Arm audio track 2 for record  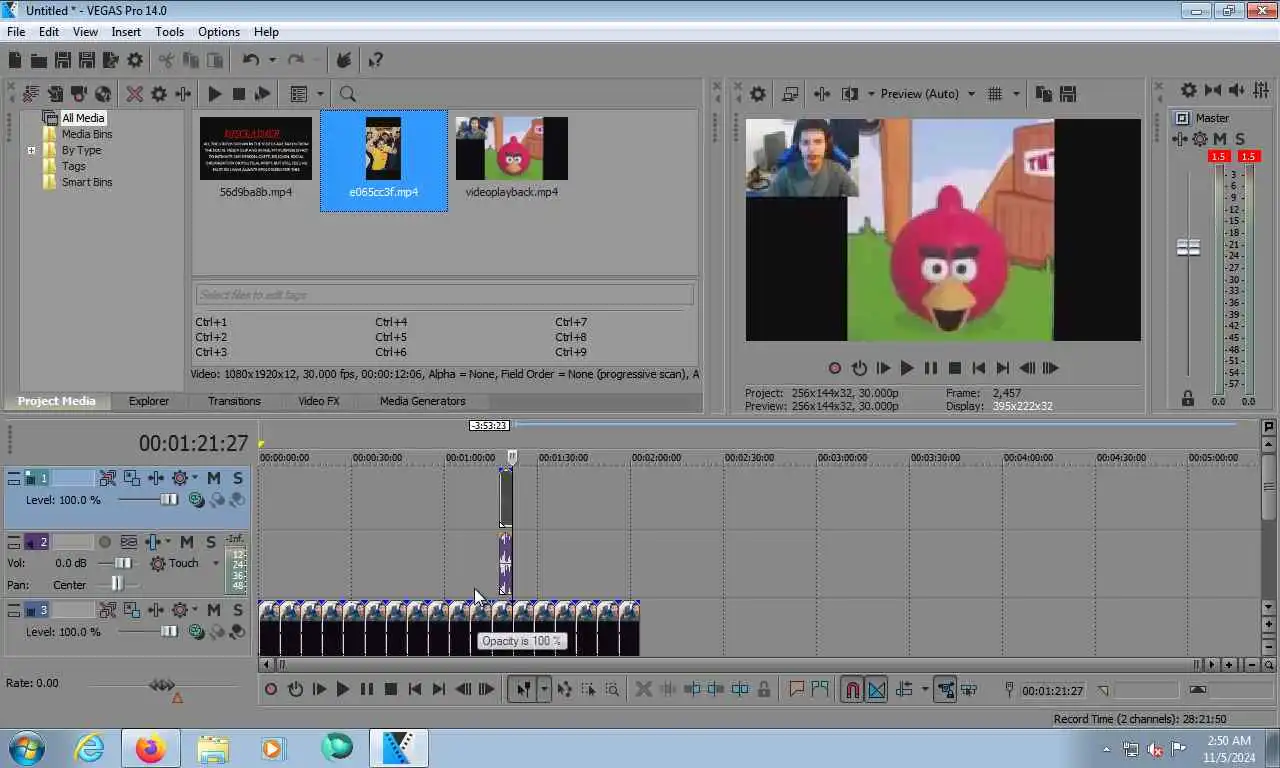click(105, 542)
